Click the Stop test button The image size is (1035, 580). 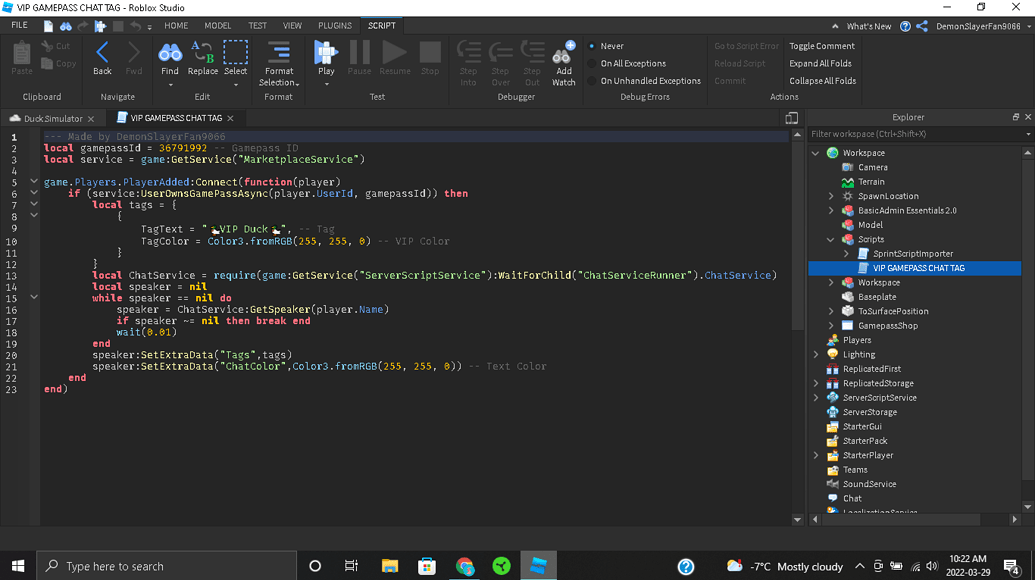pos(430,52)
